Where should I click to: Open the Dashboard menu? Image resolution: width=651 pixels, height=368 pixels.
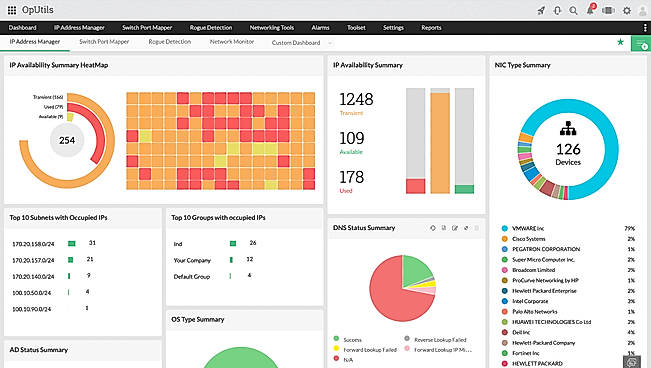[22, 28]
